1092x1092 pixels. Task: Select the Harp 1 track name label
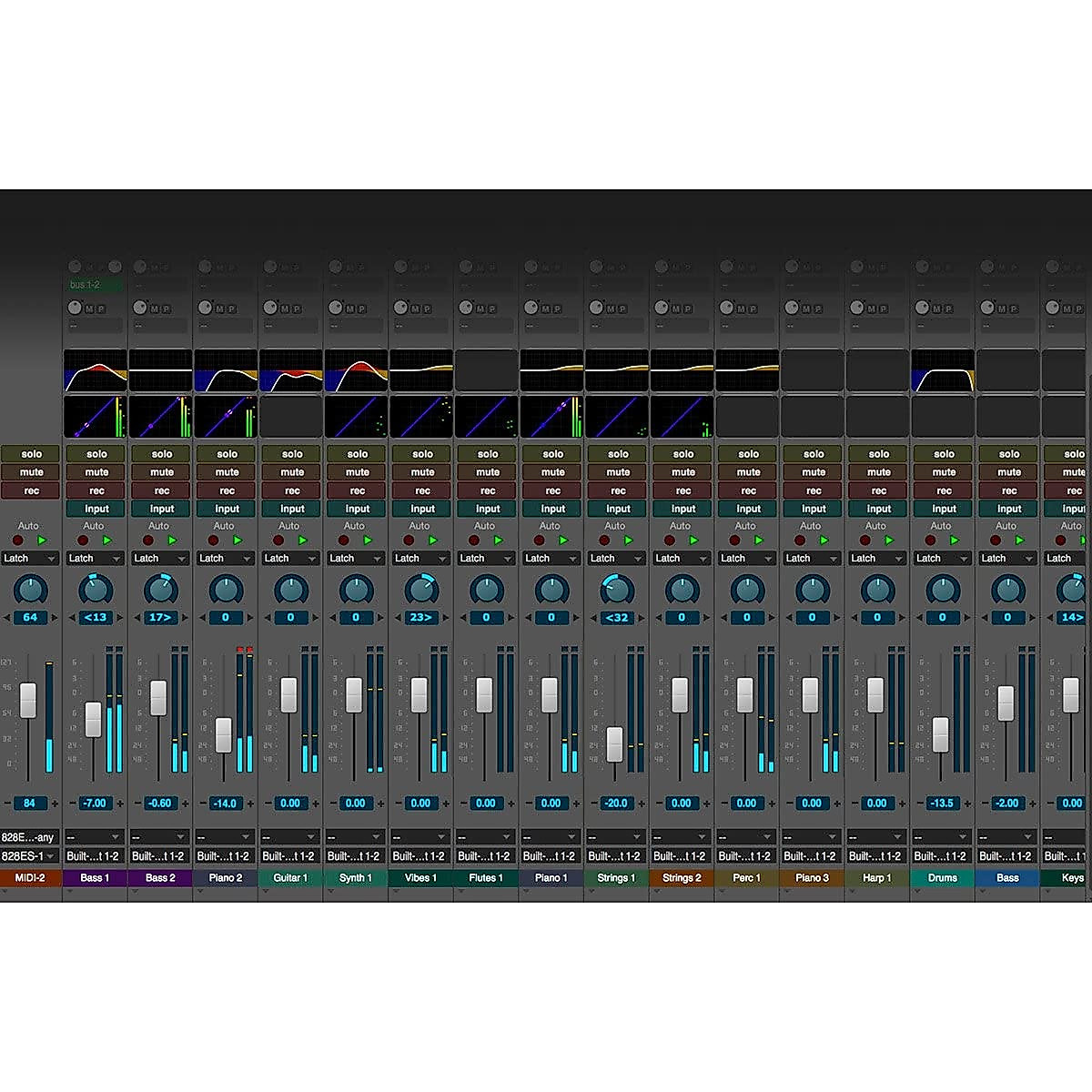(876, 876)
